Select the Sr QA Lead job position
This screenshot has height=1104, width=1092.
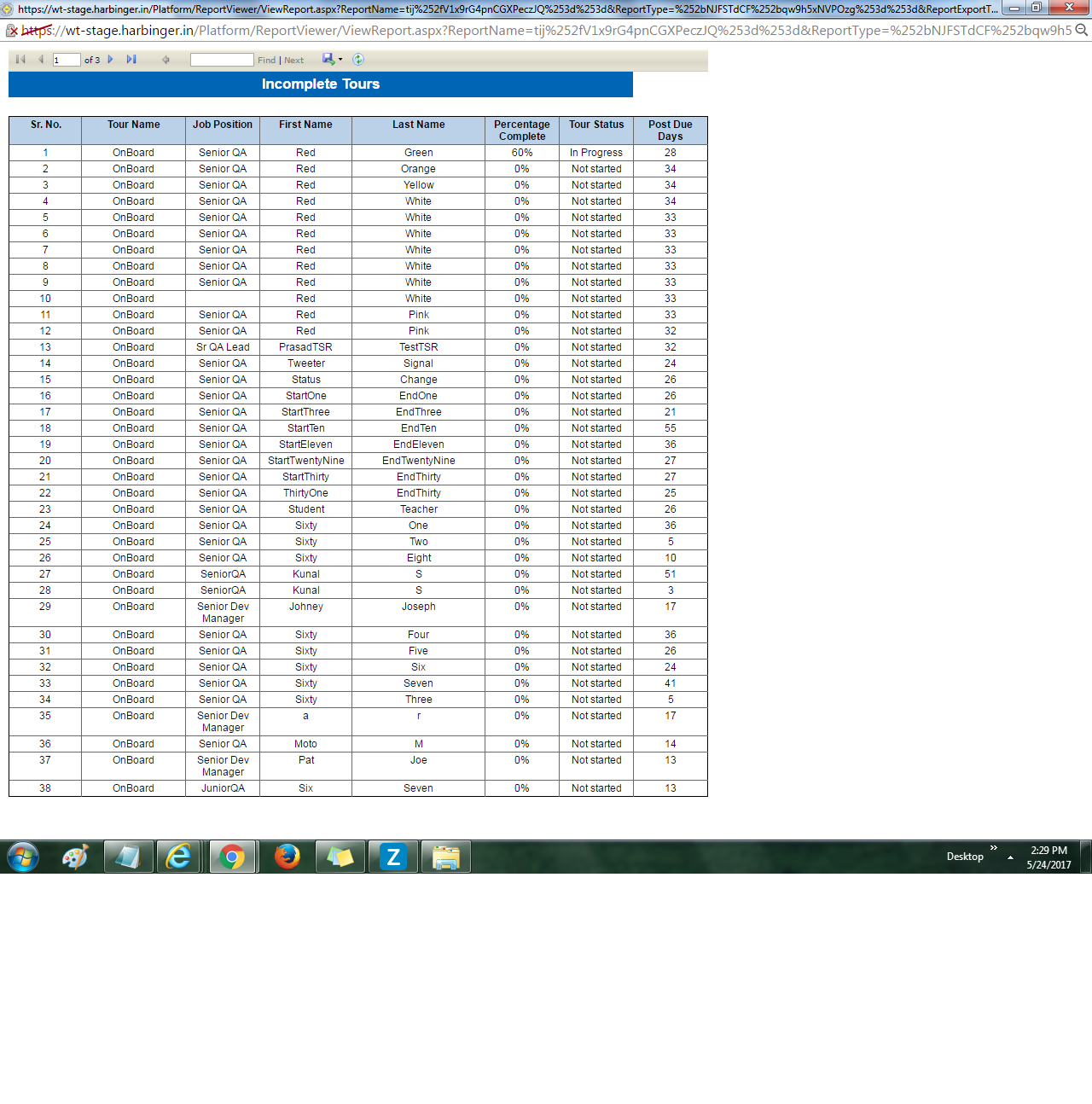pos(223,347)
